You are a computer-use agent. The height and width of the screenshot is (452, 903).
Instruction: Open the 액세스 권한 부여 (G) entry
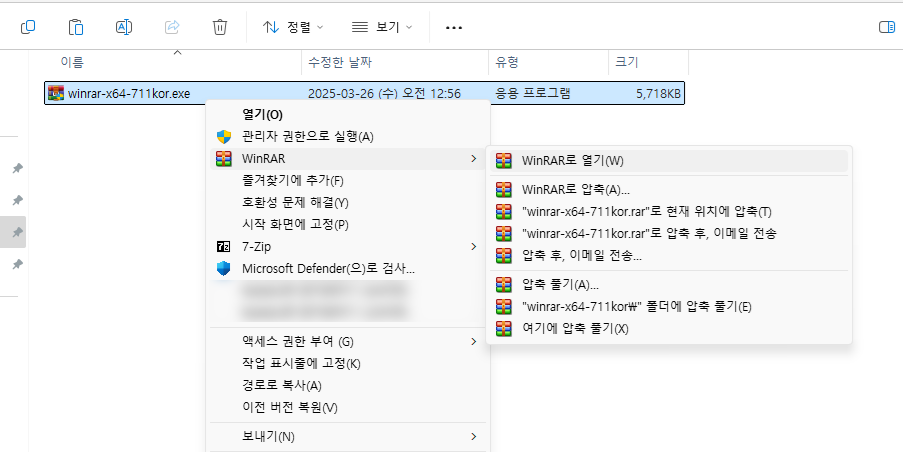350,341
